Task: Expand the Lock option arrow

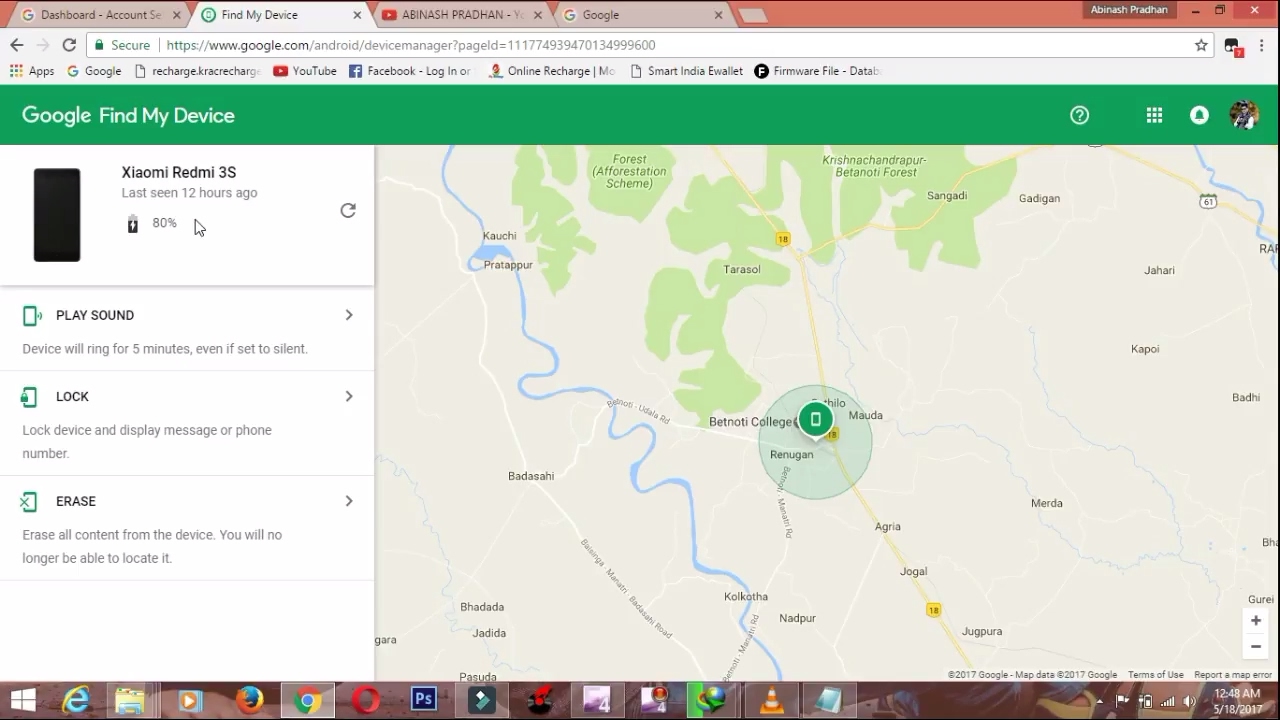Action: (349, 396)
